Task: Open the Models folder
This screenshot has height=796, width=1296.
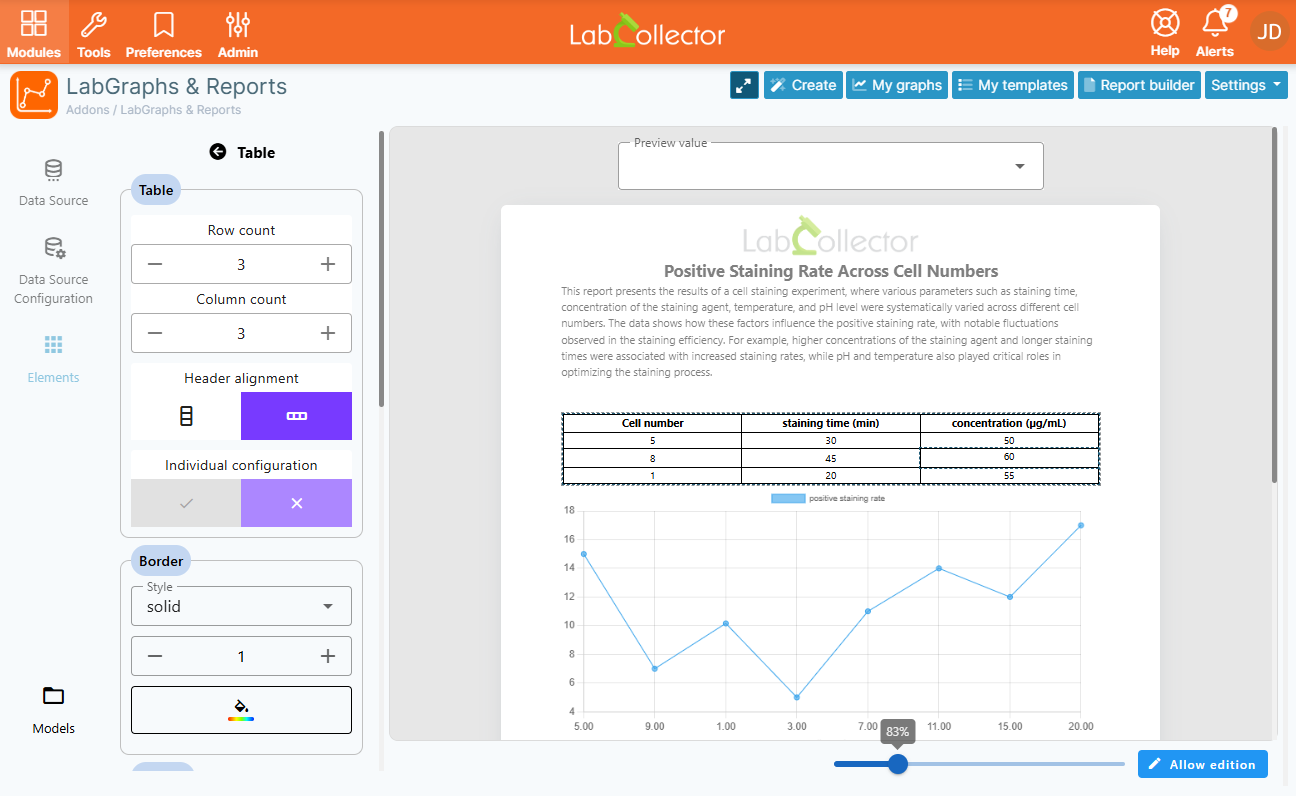Action: (54, 710)
